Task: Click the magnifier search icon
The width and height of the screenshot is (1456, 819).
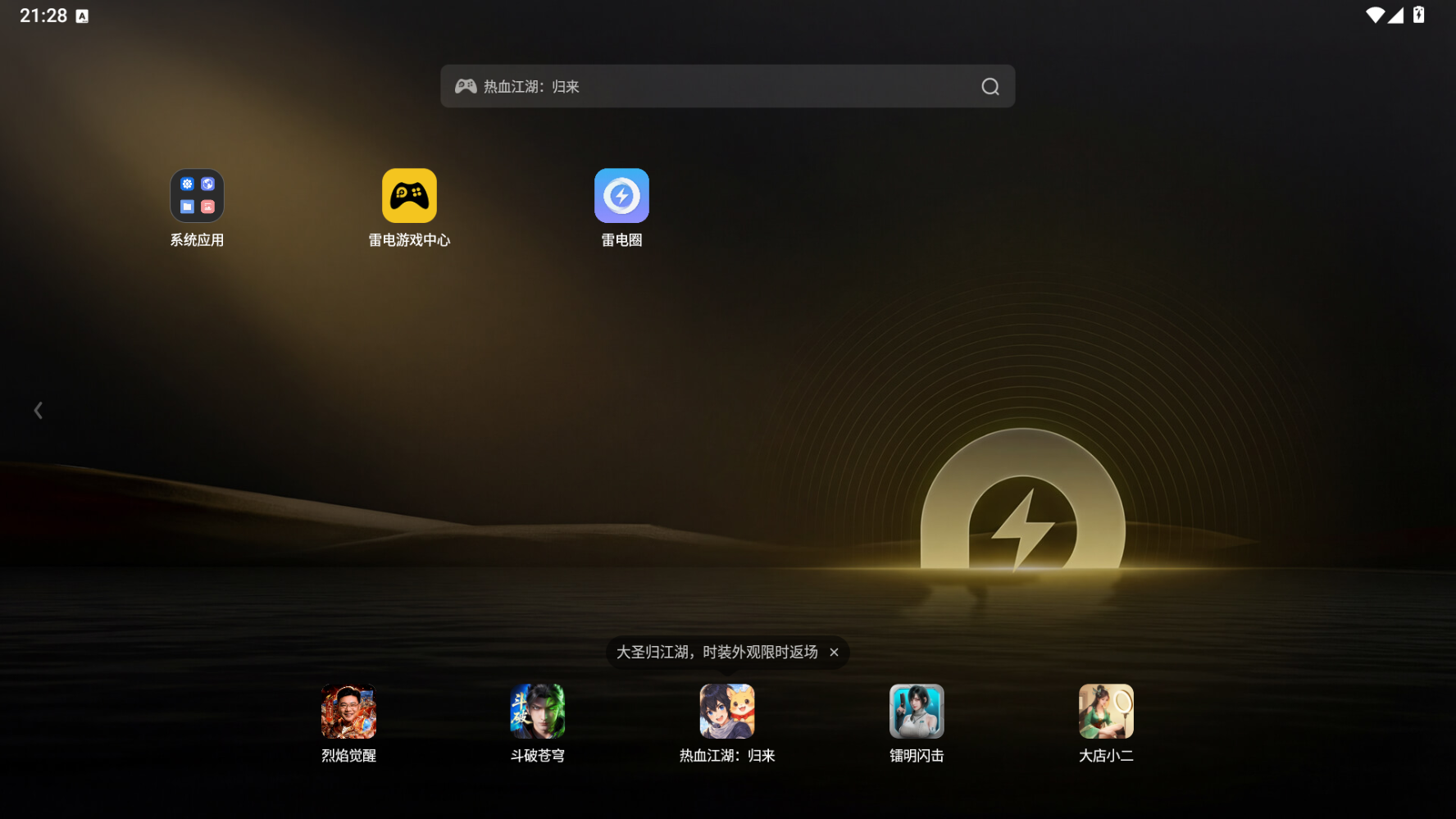Action: click(990, 87)
